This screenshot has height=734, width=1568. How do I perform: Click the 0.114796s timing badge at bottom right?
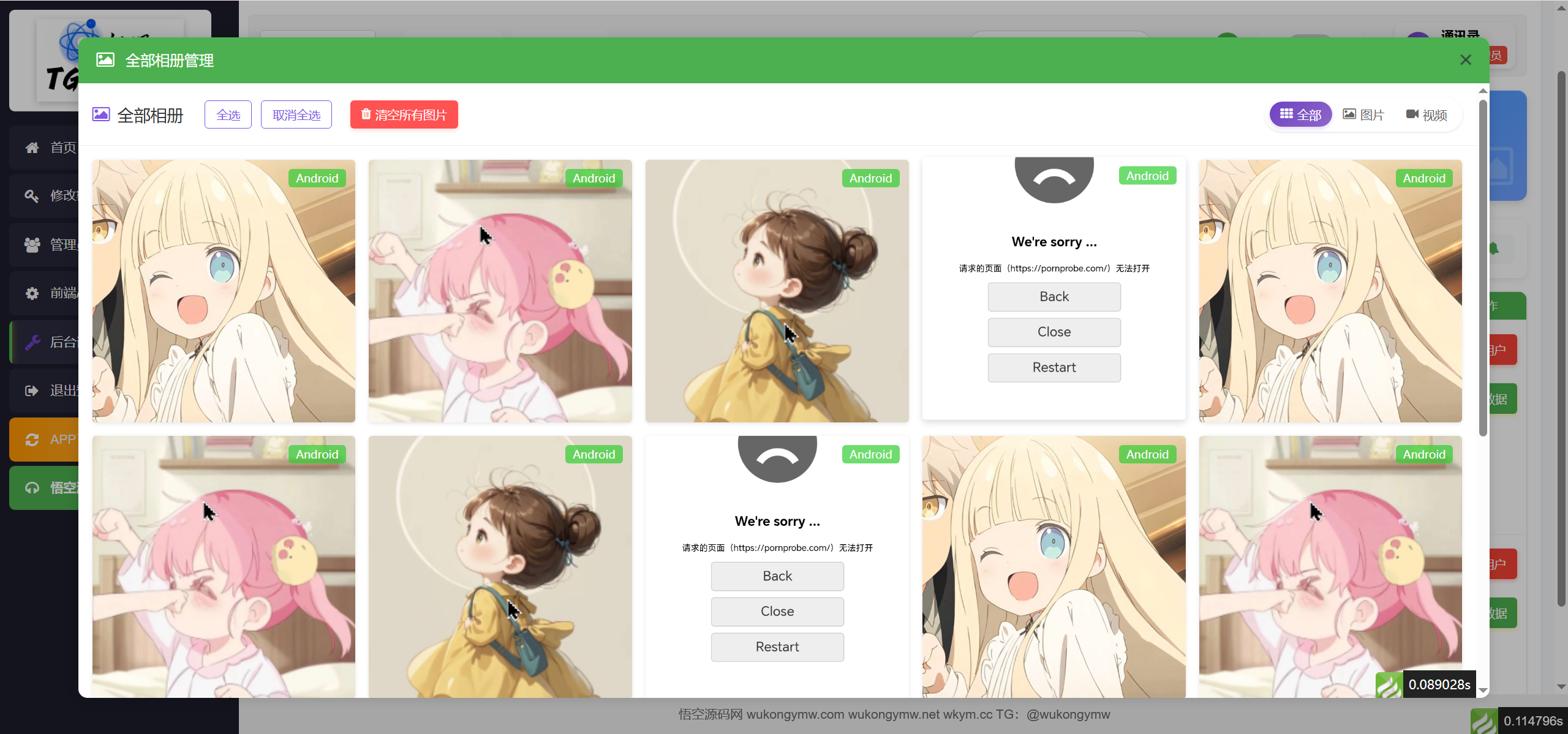(x=1533, y=721)
